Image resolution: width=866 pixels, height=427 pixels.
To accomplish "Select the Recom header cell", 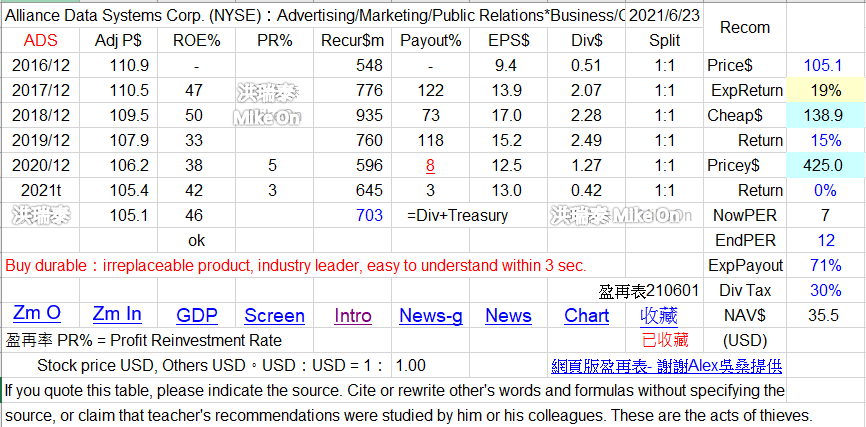I will click(x=745, y=27).
